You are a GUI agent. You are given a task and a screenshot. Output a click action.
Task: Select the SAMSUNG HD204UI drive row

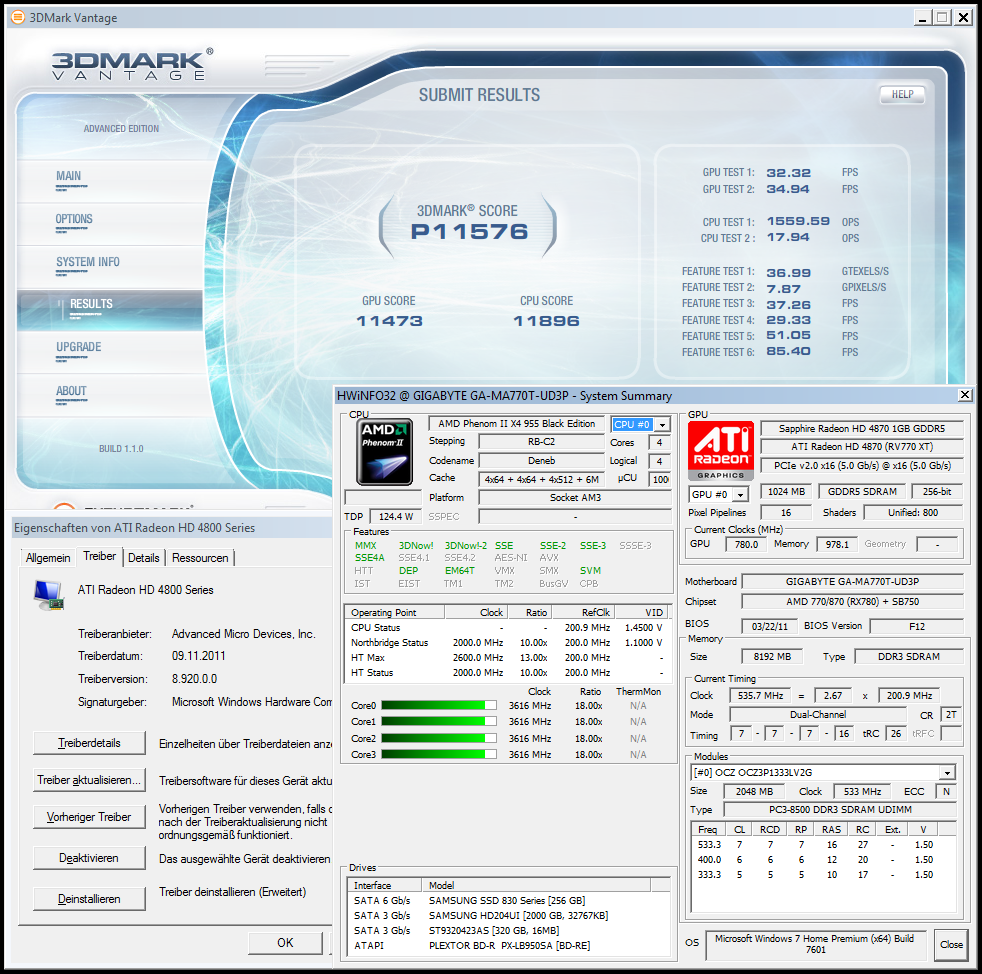pyautogui.click(x=509, y=916)
